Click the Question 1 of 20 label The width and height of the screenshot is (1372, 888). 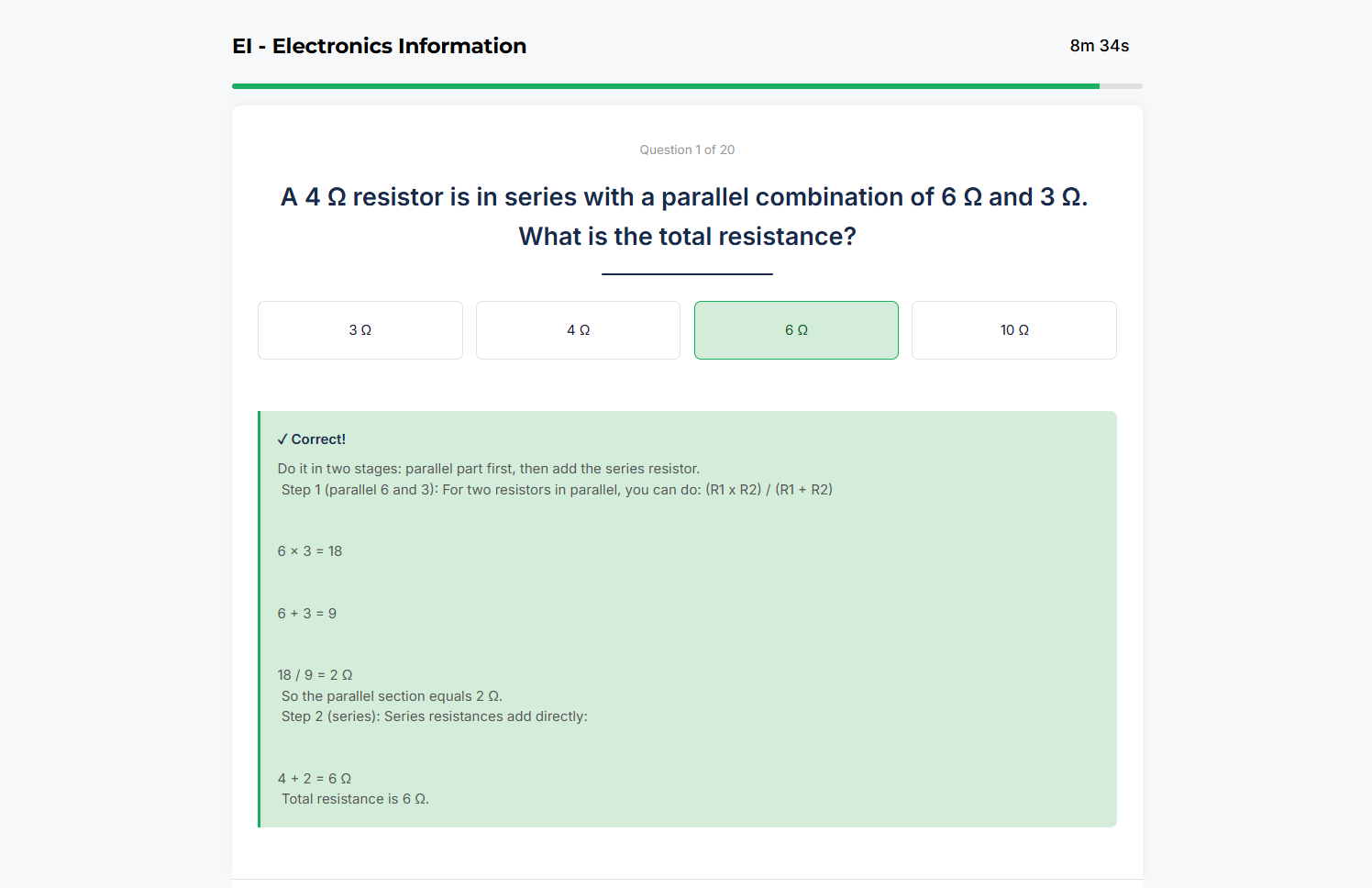pos(687,150)
